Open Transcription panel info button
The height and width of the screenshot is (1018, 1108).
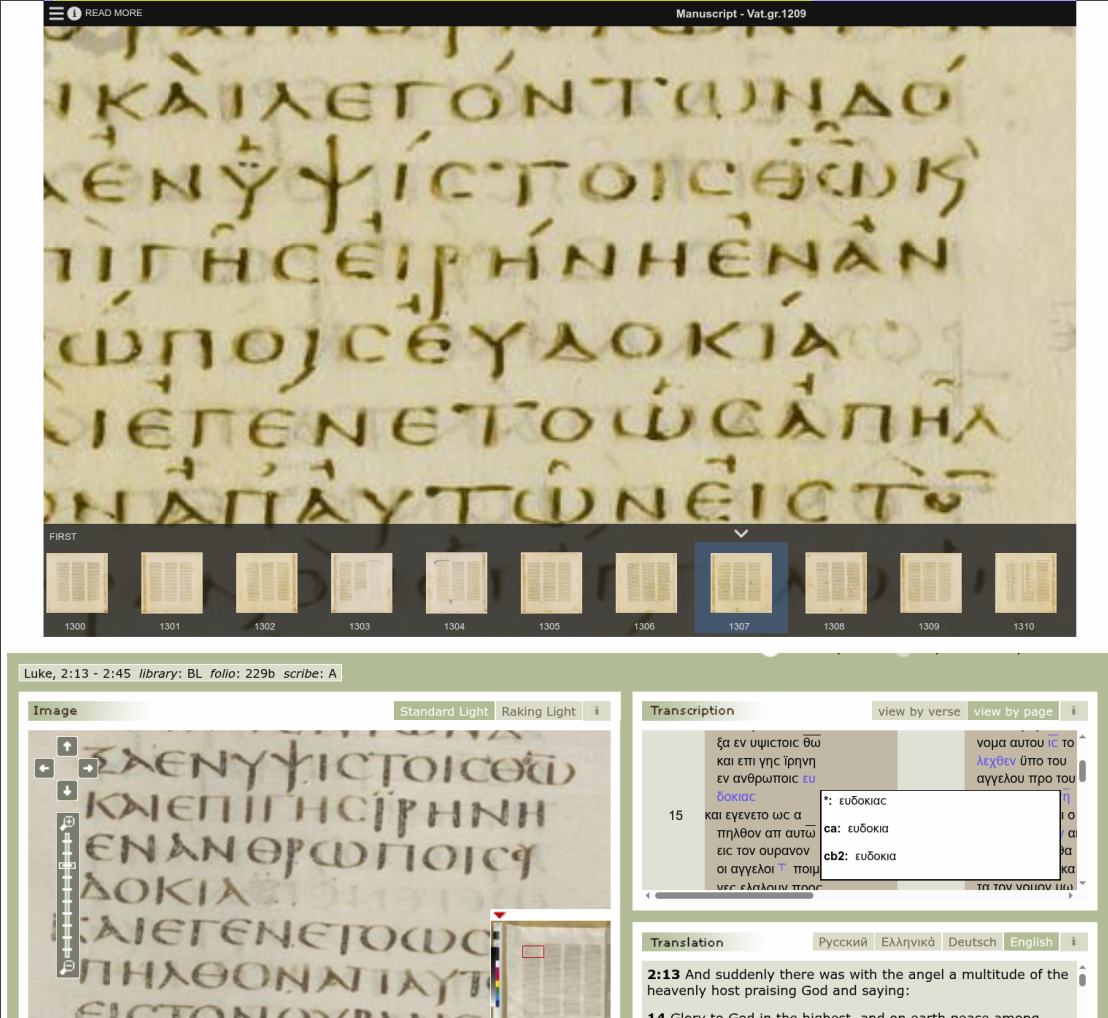point(1073,711)
